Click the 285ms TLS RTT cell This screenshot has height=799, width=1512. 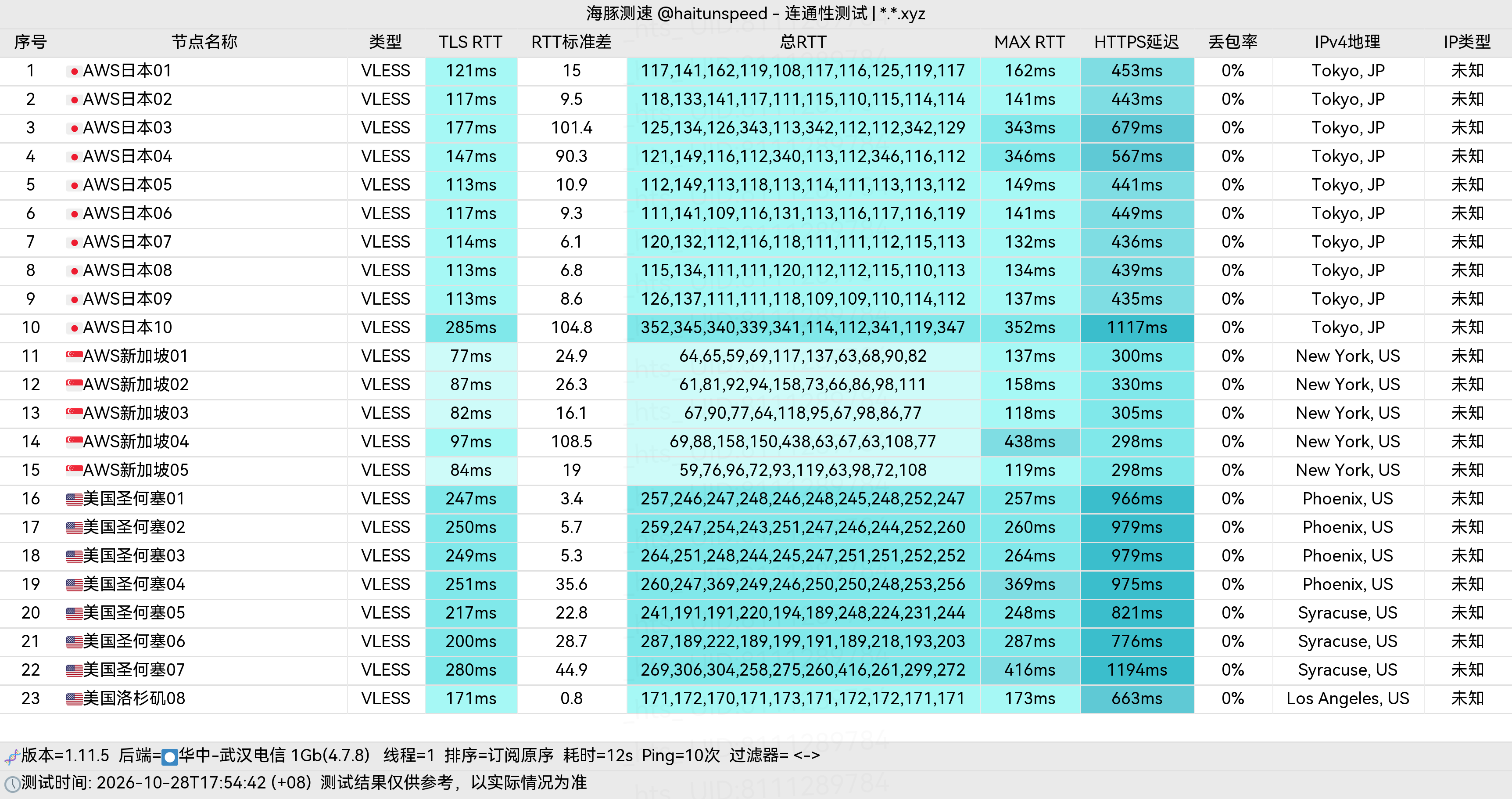(x=471, y=328)
